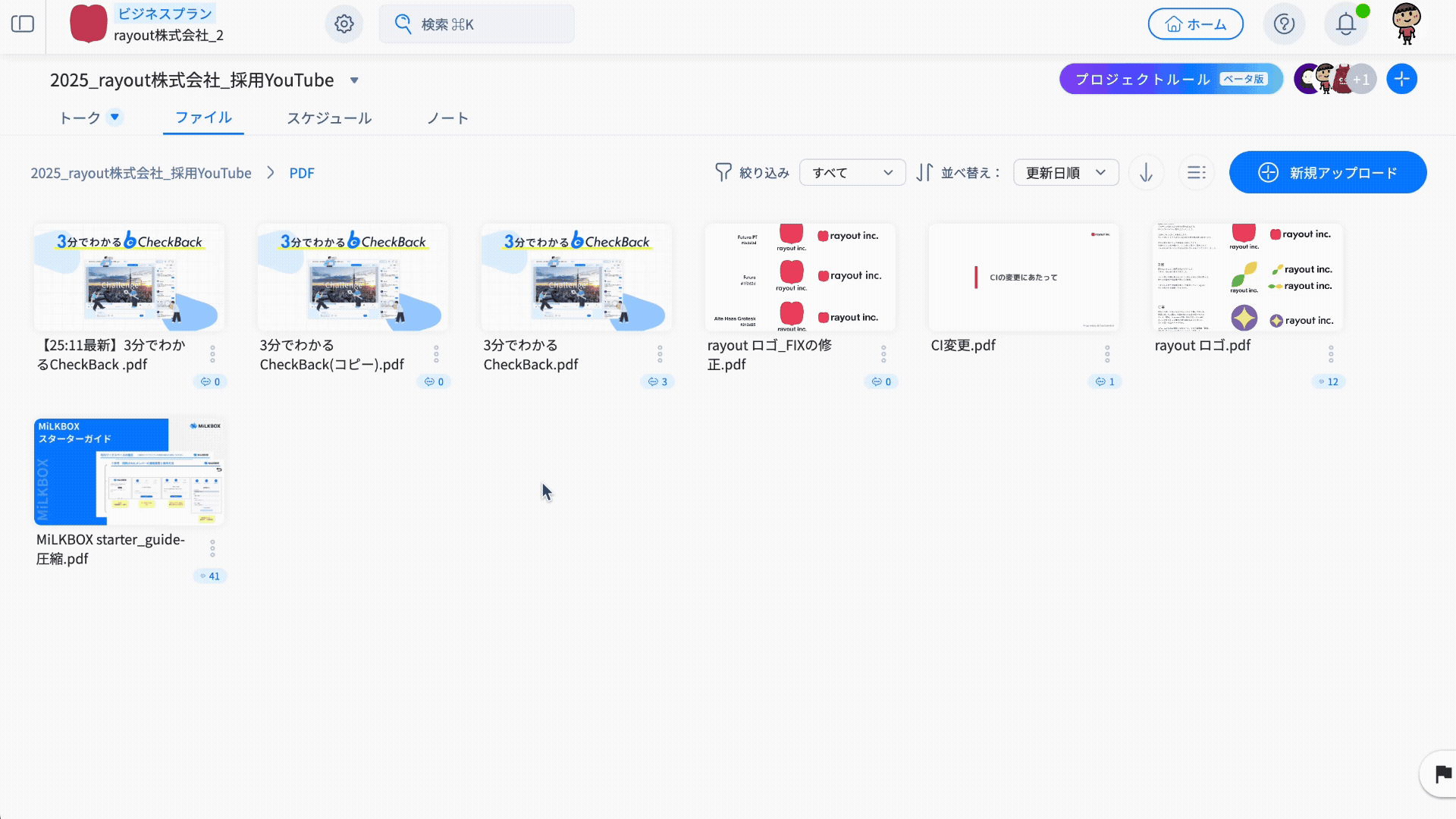The image size is (1456, 819).
Task: Open the ノート tab
Action: pos(447,118)
